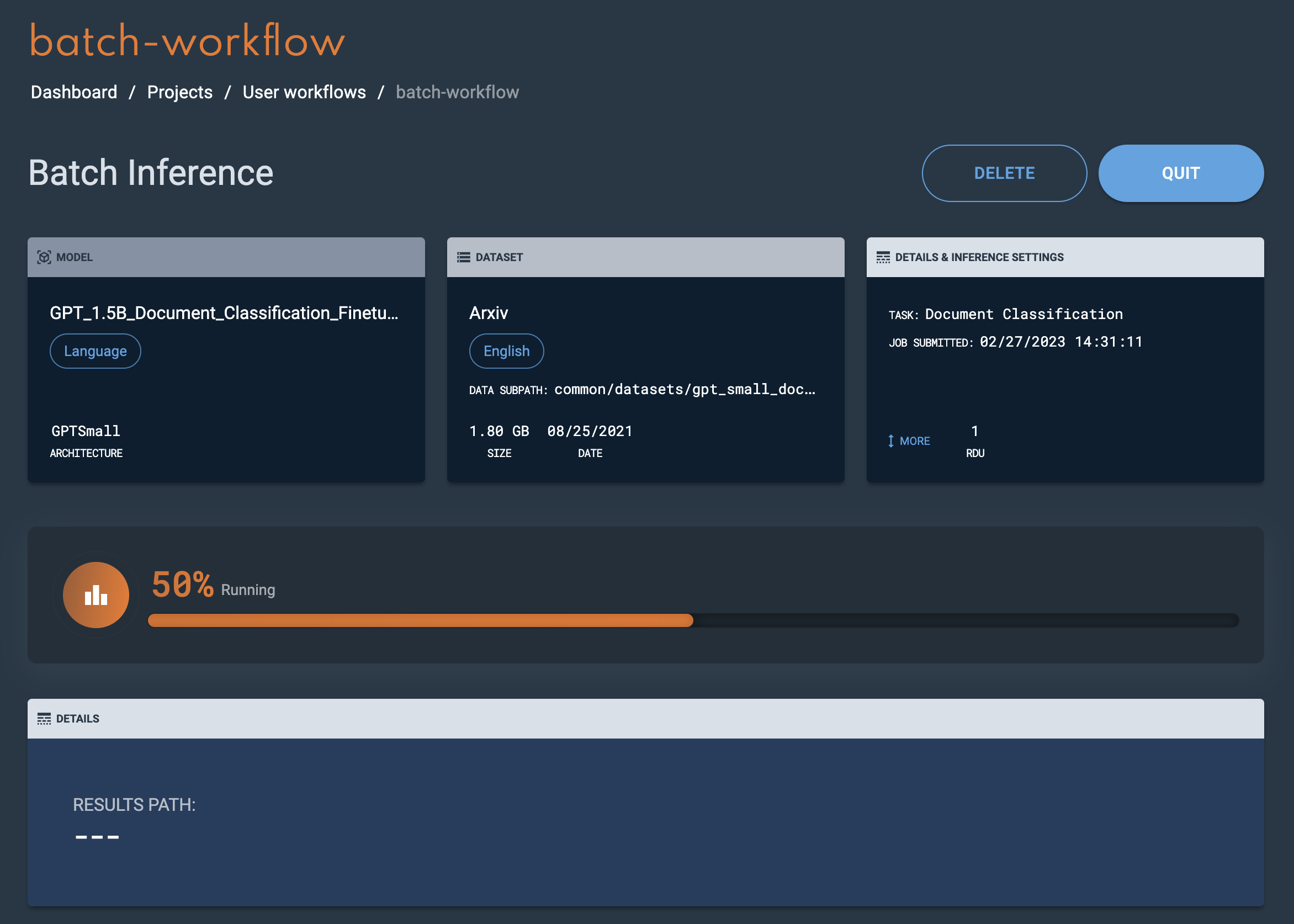Click the DATASET card header label

(499, 257)
